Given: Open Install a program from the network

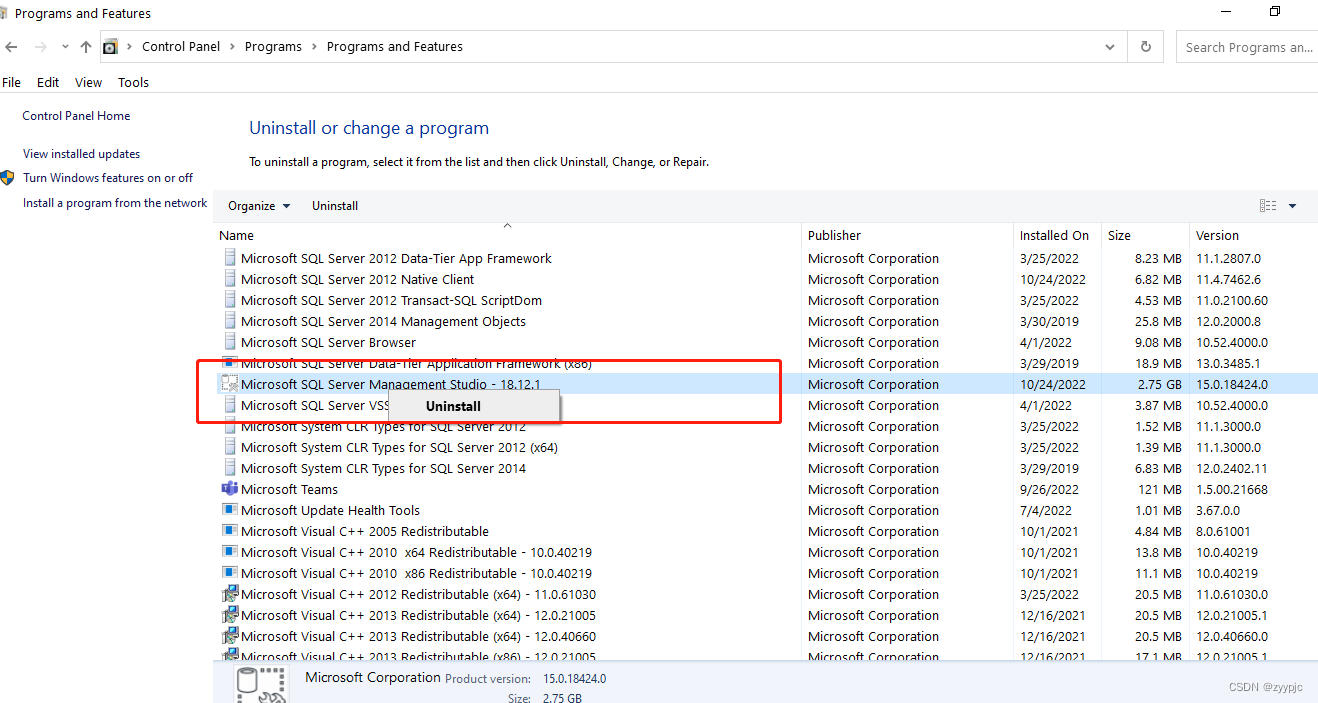Looking at the screenshot, I should [115, 203].
